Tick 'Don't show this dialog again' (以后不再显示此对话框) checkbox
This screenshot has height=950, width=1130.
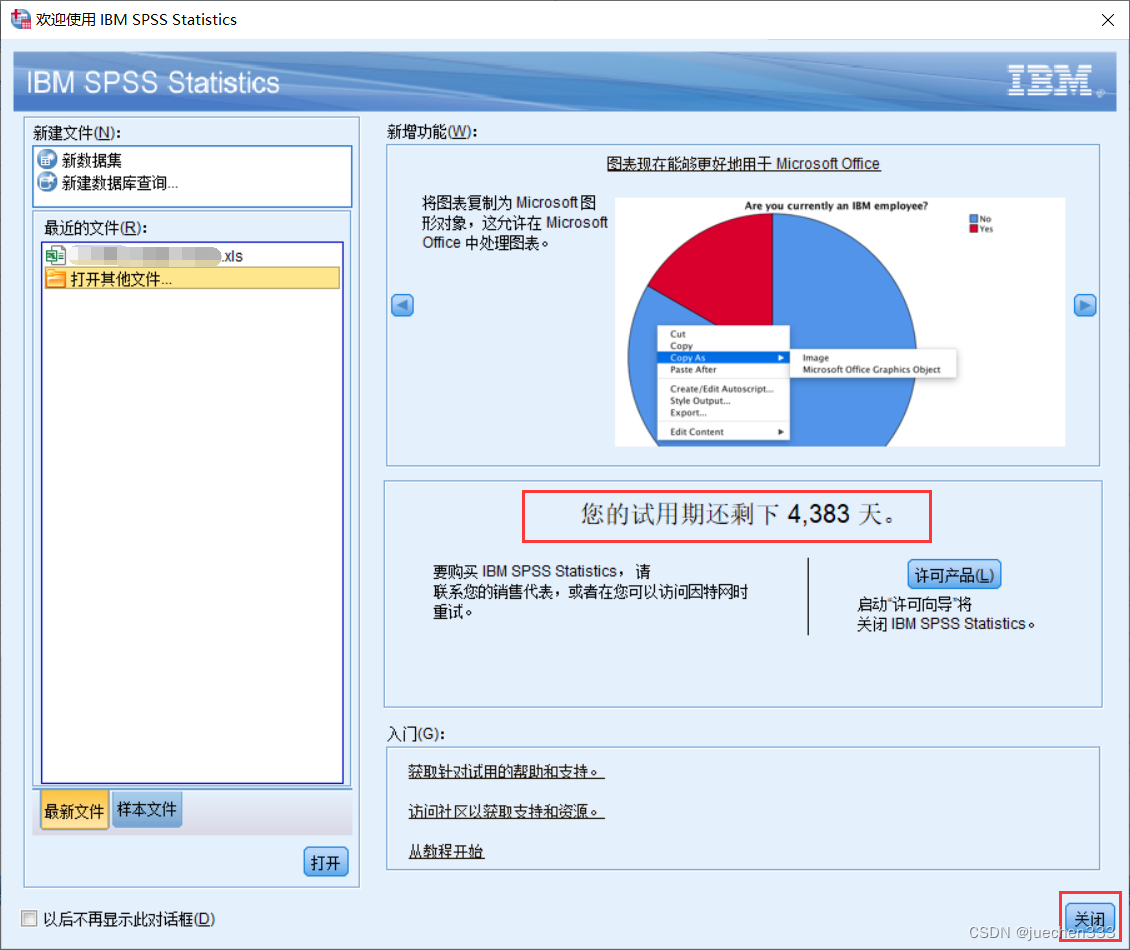[29, 918]
